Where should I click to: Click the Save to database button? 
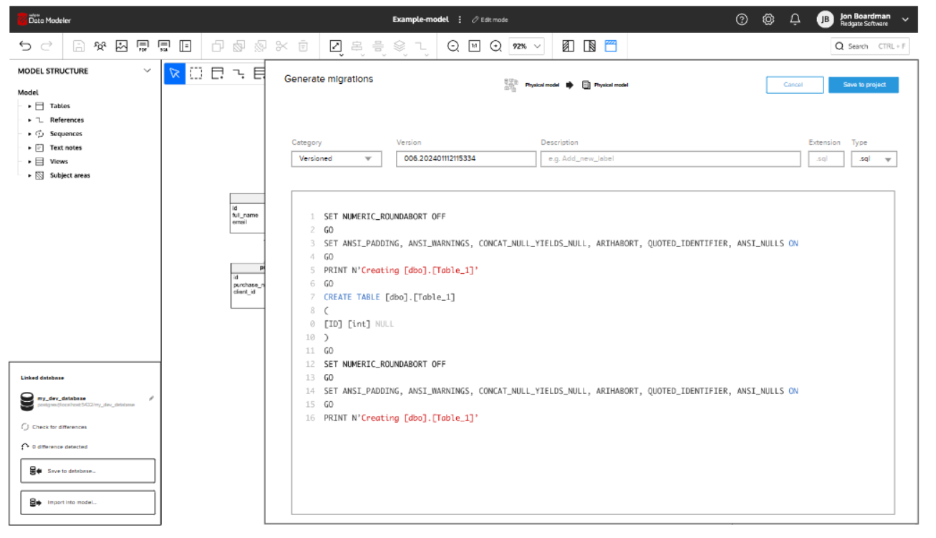(88, 470)
